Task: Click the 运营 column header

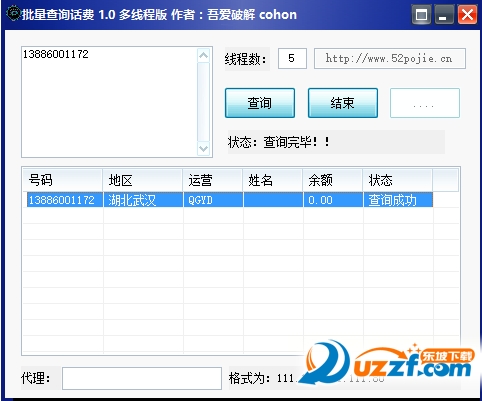Action: point(213,180)
